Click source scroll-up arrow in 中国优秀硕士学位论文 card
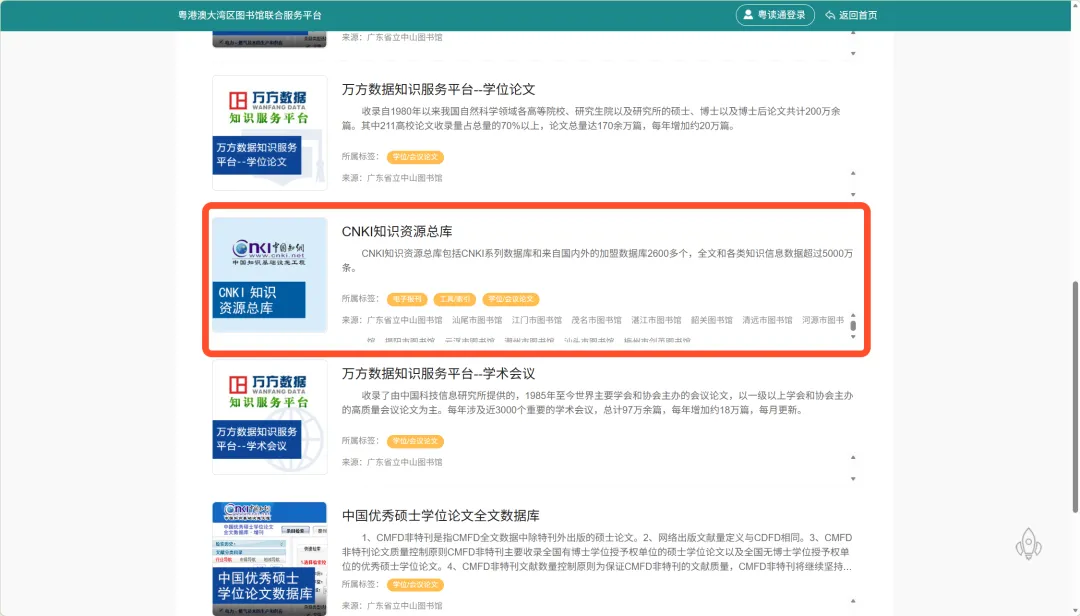Image resolution: width=1080 pixels, height=616 pixels. [x=853, y=601]
